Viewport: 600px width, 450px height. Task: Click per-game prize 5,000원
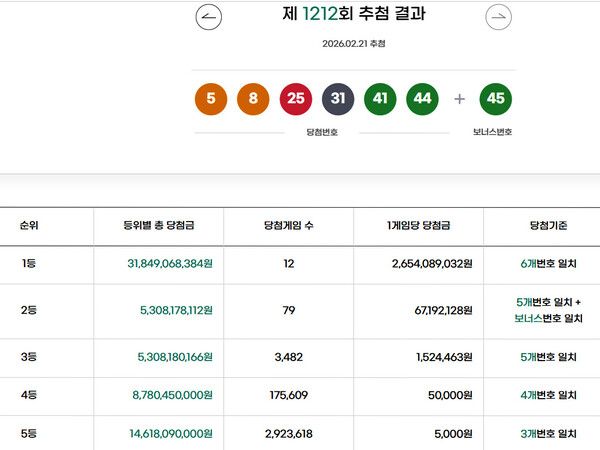pyautogui.click(x=453, y=434)
